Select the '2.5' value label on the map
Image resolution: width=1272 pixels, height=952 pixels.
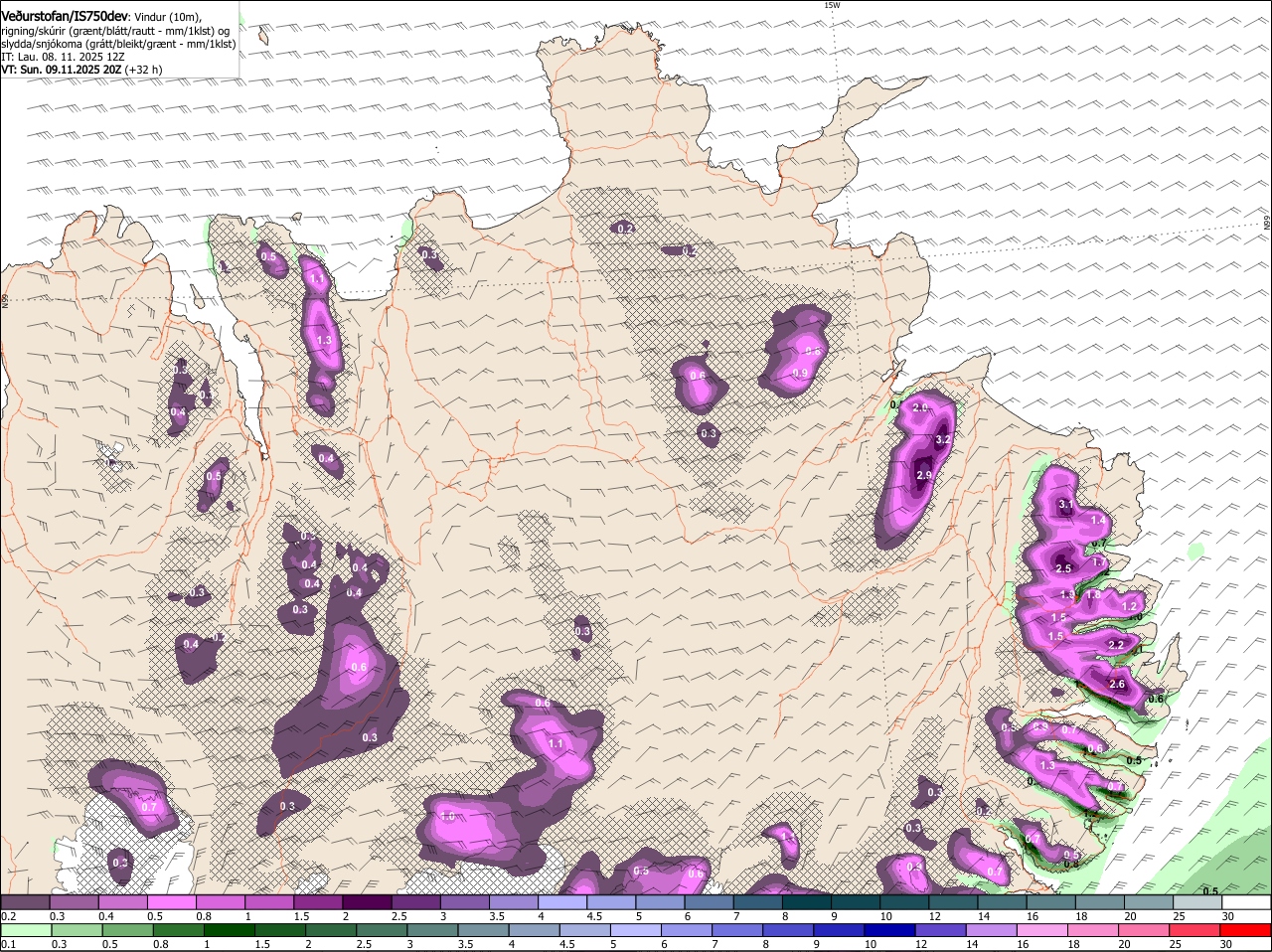tap(1063, 568)
